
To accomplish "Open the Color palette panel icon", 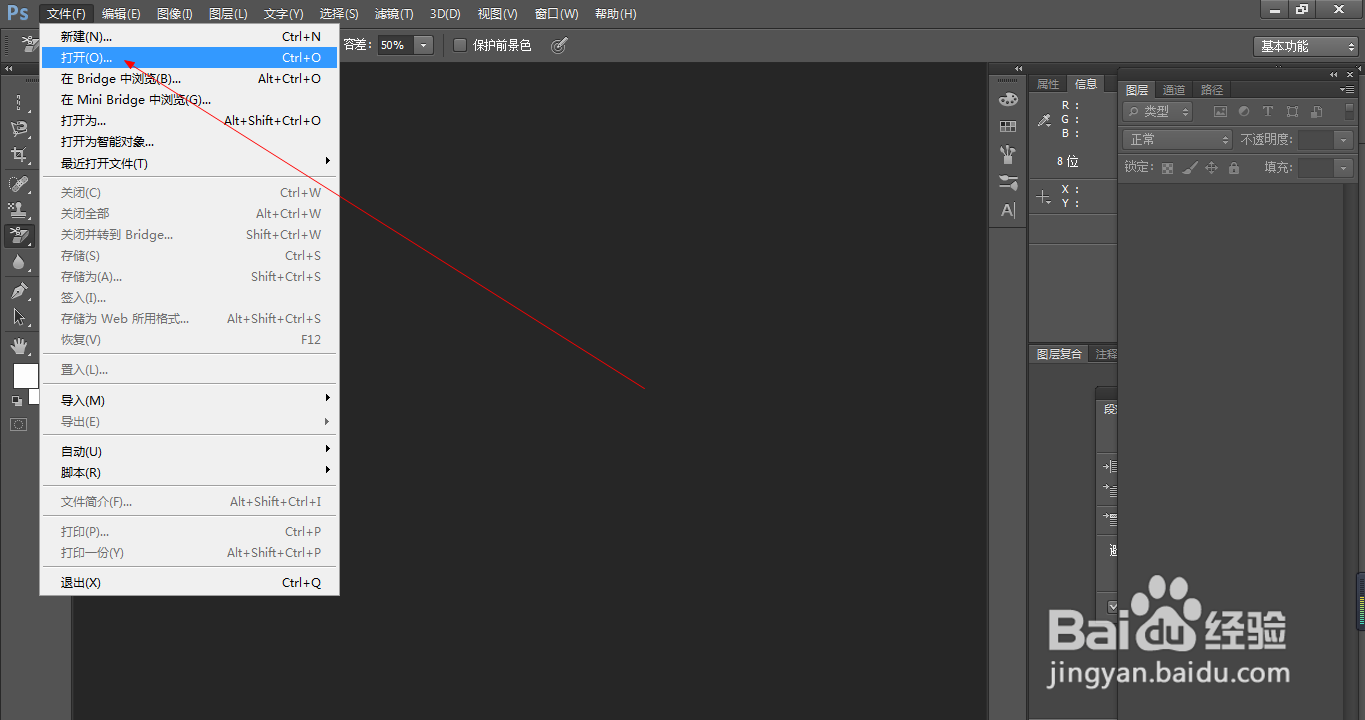I will click(x=1008, y=99).
